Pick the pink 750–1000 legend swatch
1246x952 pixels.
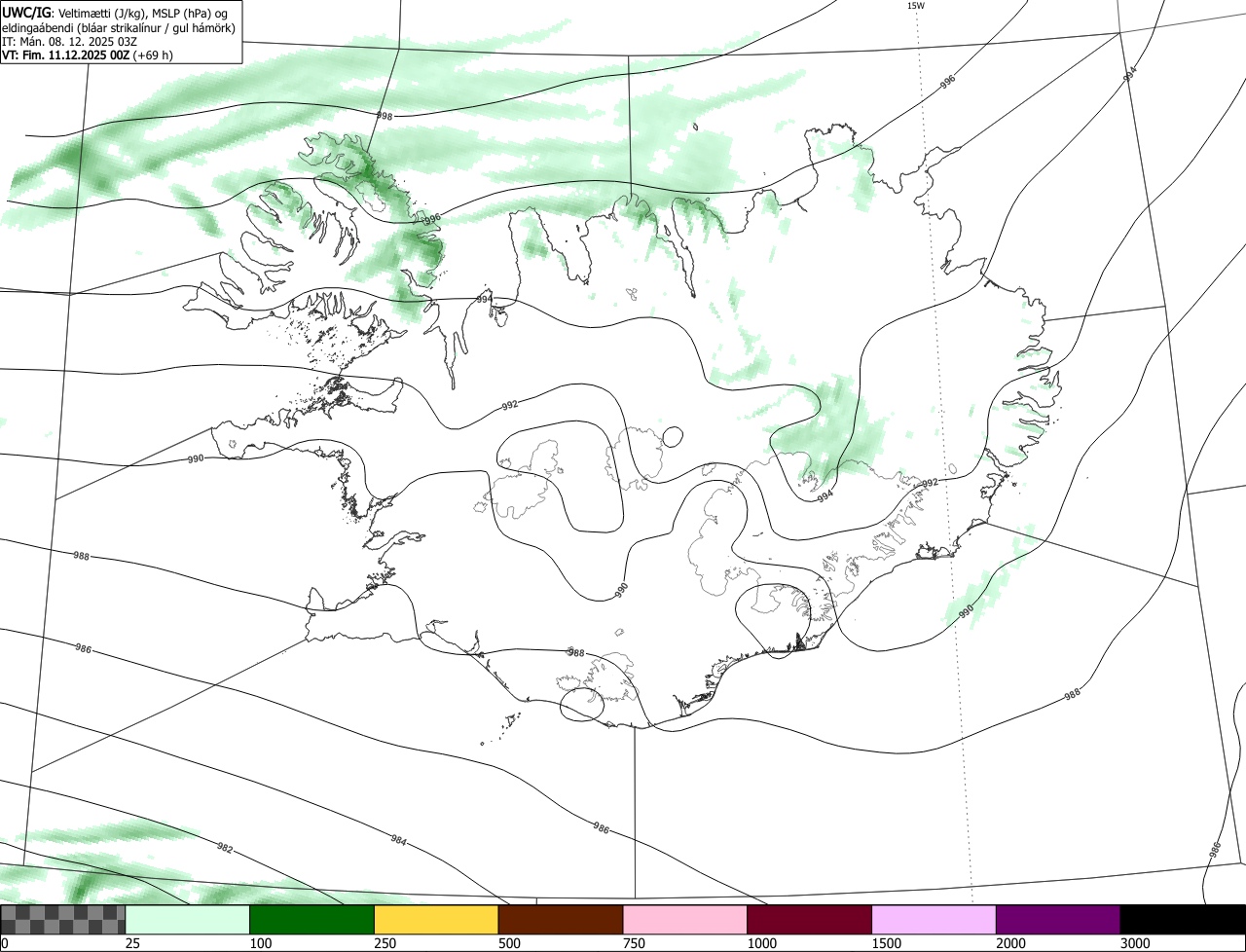[685, 920]
